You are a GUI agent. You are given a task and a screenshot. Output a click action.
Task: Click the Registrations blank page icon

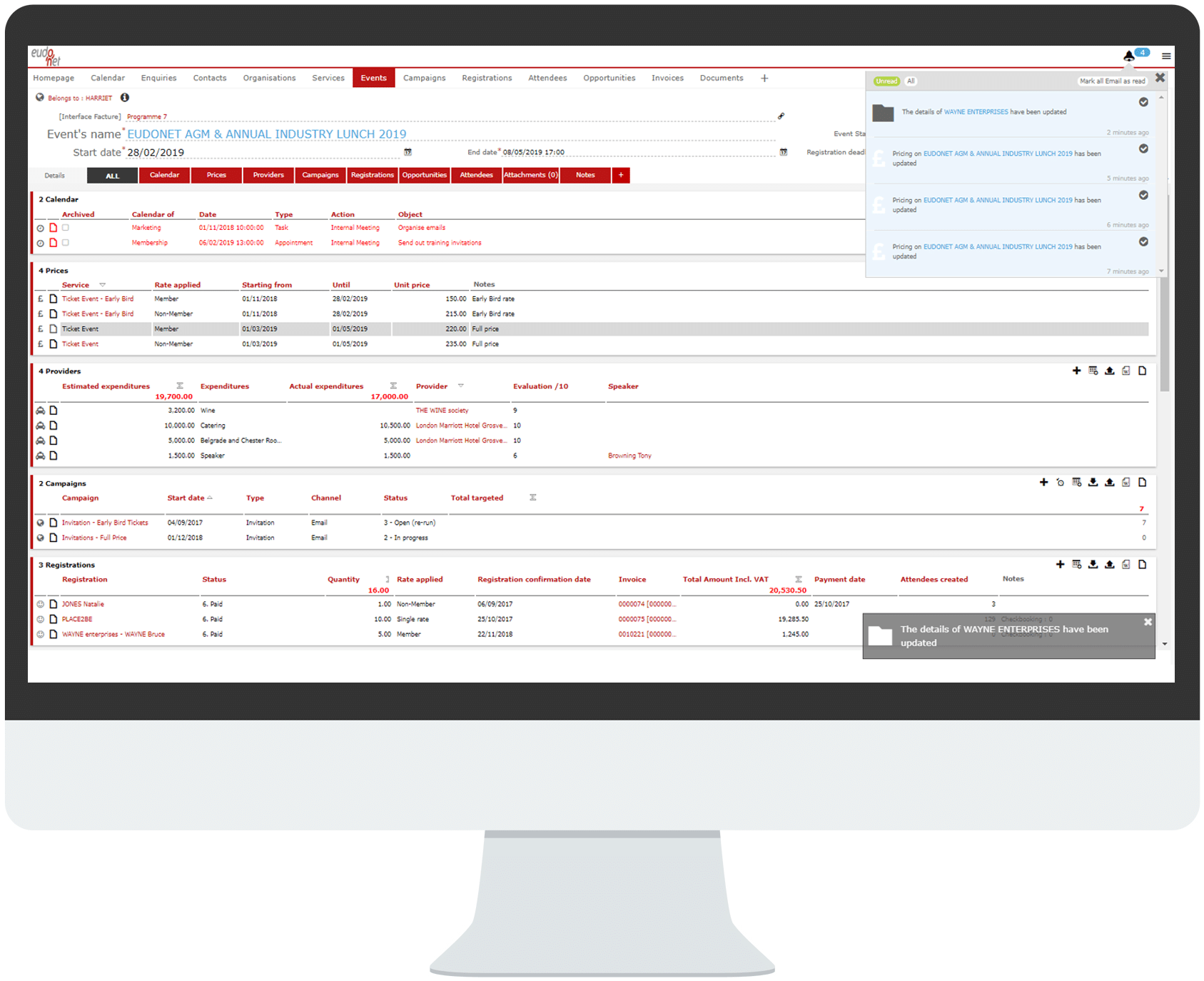1142,564
